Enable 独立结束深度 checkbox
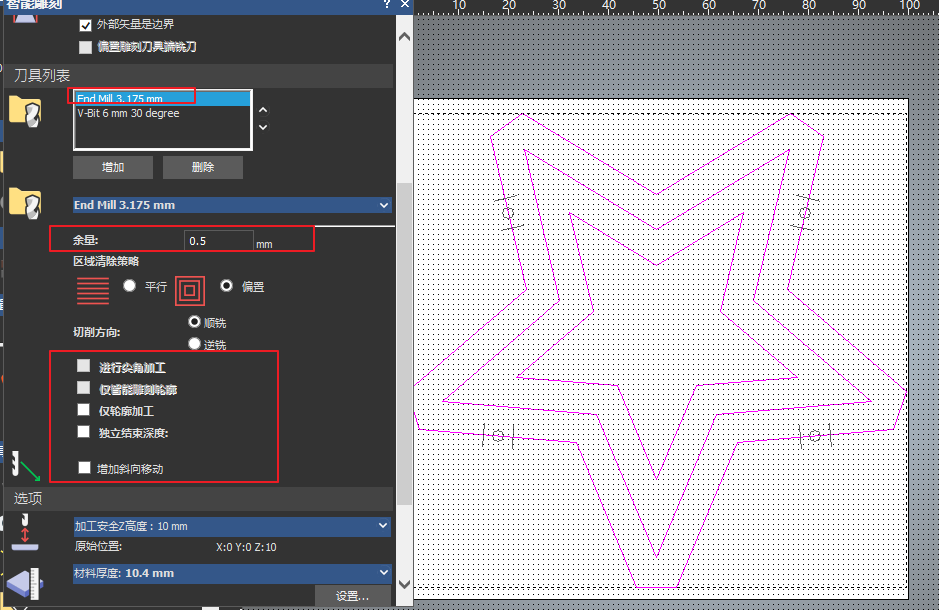The height and width of the screenshot is (610, 939). click(x=84, y=432)
